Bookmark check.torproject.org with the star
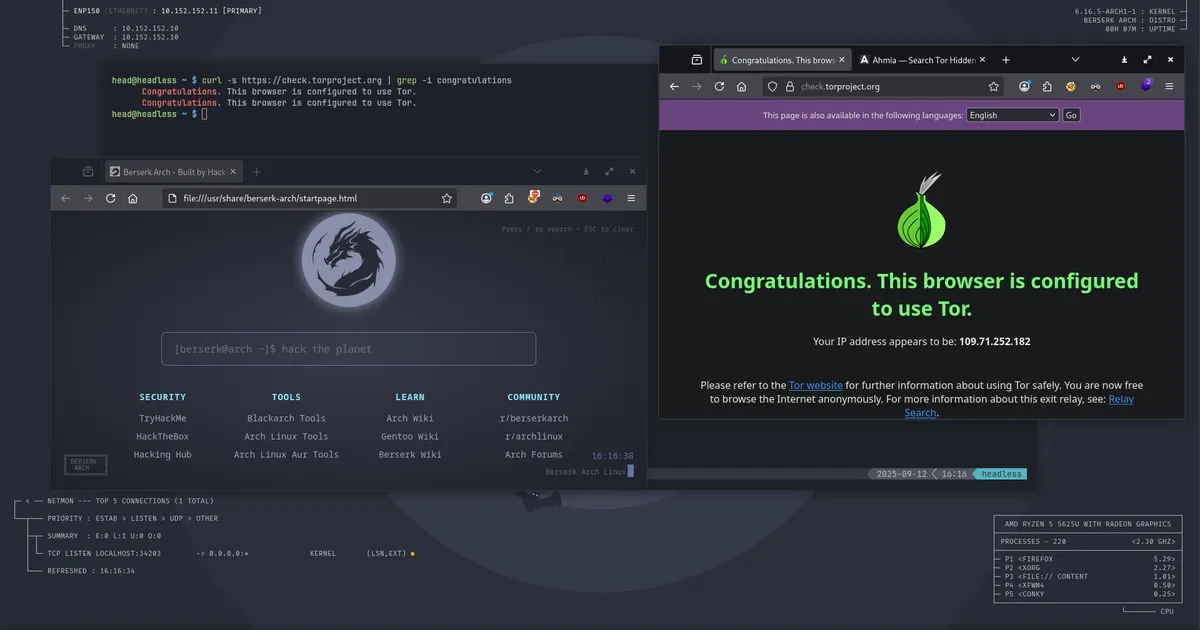This screenshot has height=630, width=1200. pos(993,87)
